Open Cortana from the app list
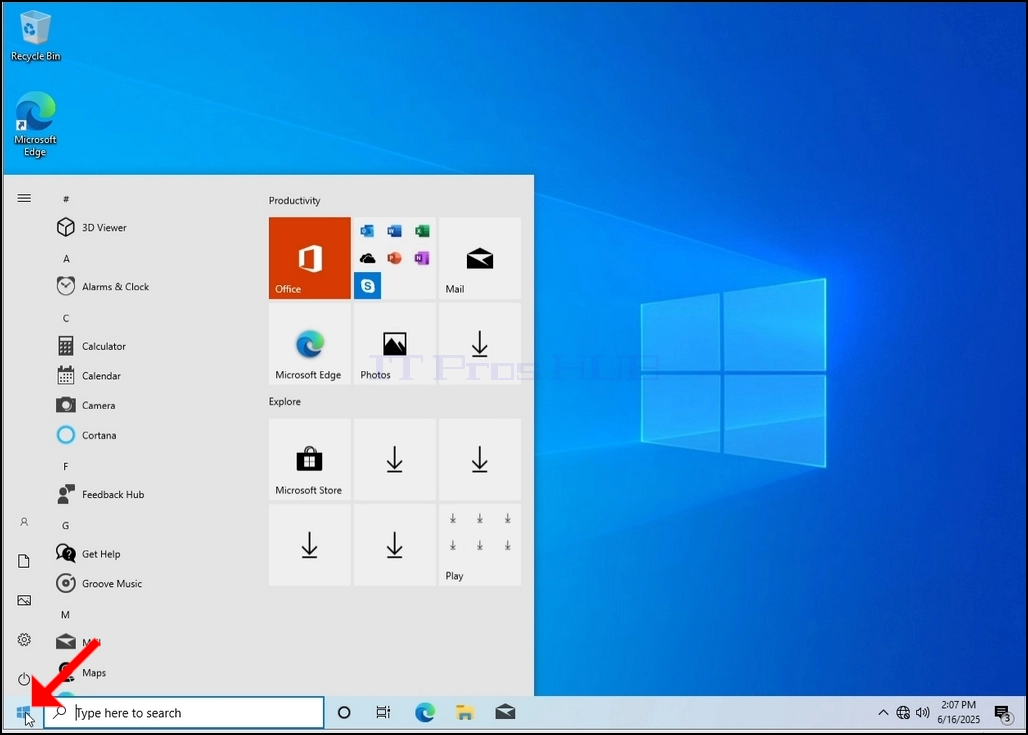 pyautogui.click(x=86, y=435)
